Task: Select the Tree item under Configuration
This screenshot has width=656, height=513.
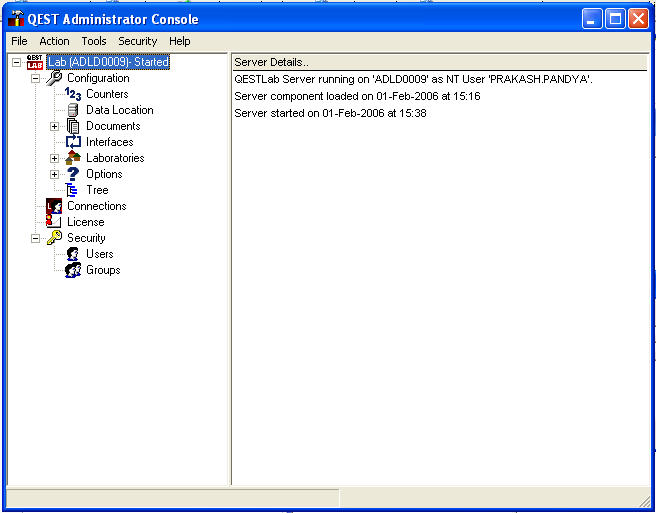Action: 97,190
